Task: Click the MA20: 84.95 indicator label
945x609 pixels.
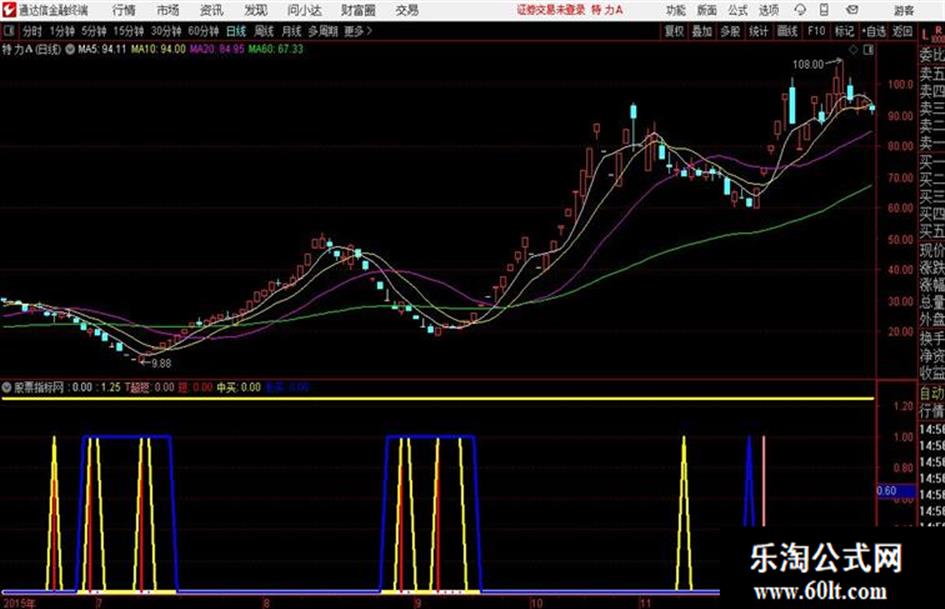Action: click(218, 49)
